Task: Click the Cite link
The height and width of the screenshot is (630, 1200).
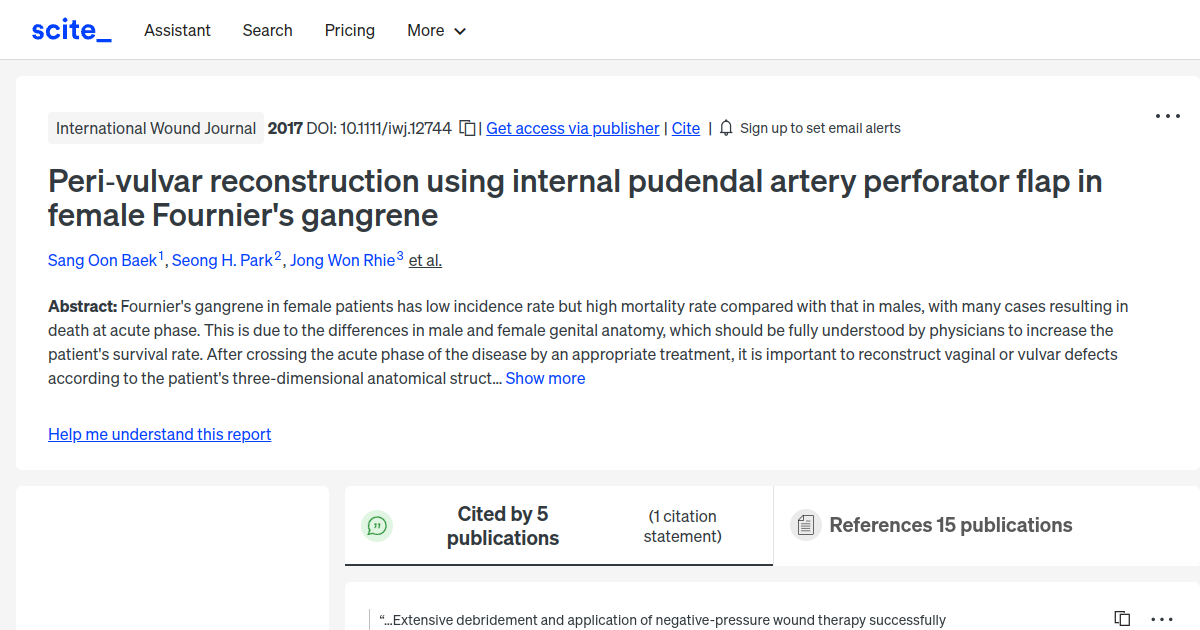Action: coord(685,128)
